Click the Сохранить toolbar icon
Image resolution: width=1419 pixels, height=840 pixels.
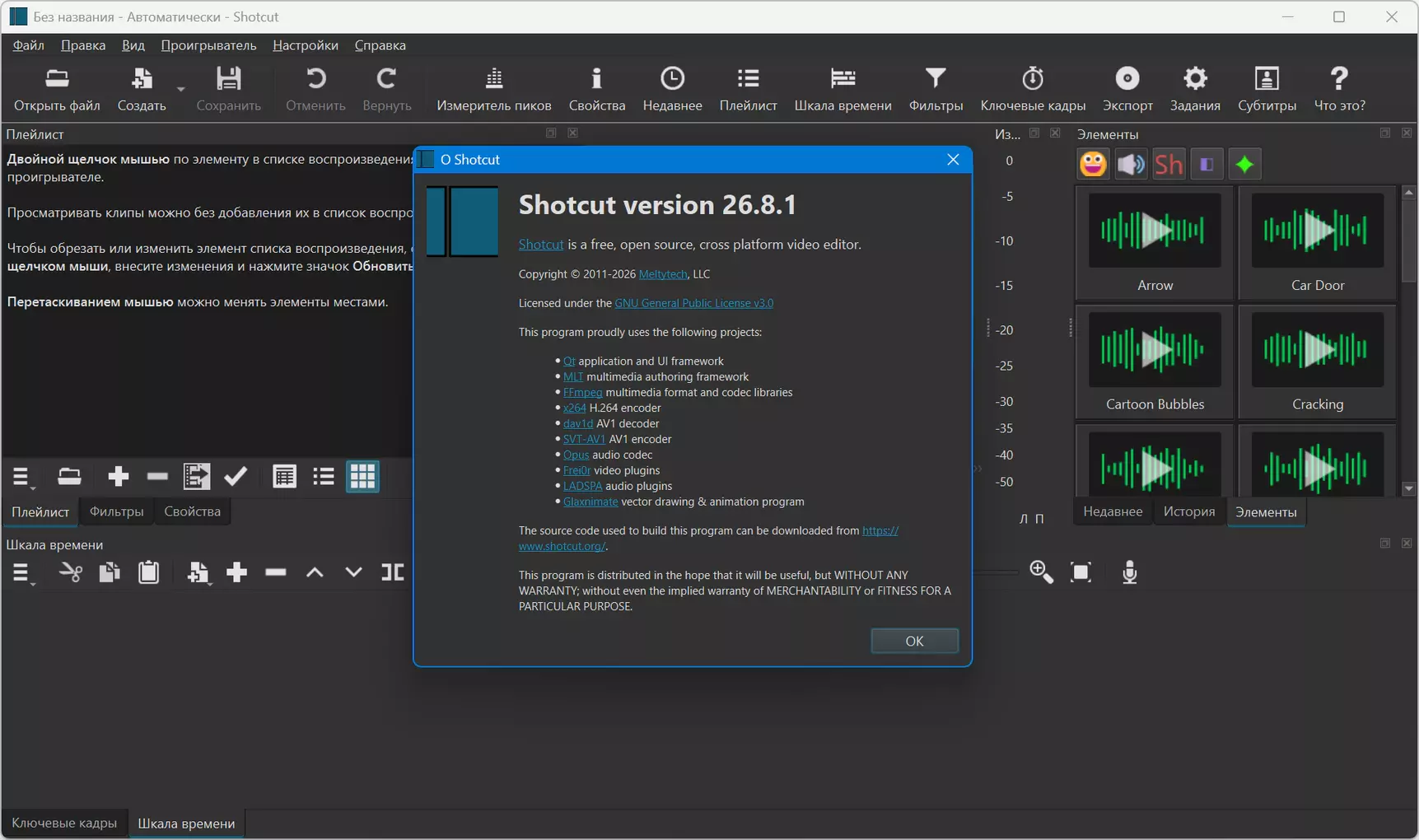pyautogui.click(x=228, y=88)
